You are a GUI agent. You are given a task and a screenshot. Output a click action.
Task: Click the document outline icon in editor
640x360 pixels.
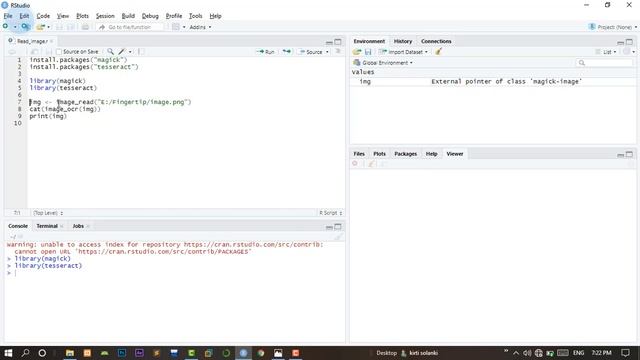(x=338, y=51)
